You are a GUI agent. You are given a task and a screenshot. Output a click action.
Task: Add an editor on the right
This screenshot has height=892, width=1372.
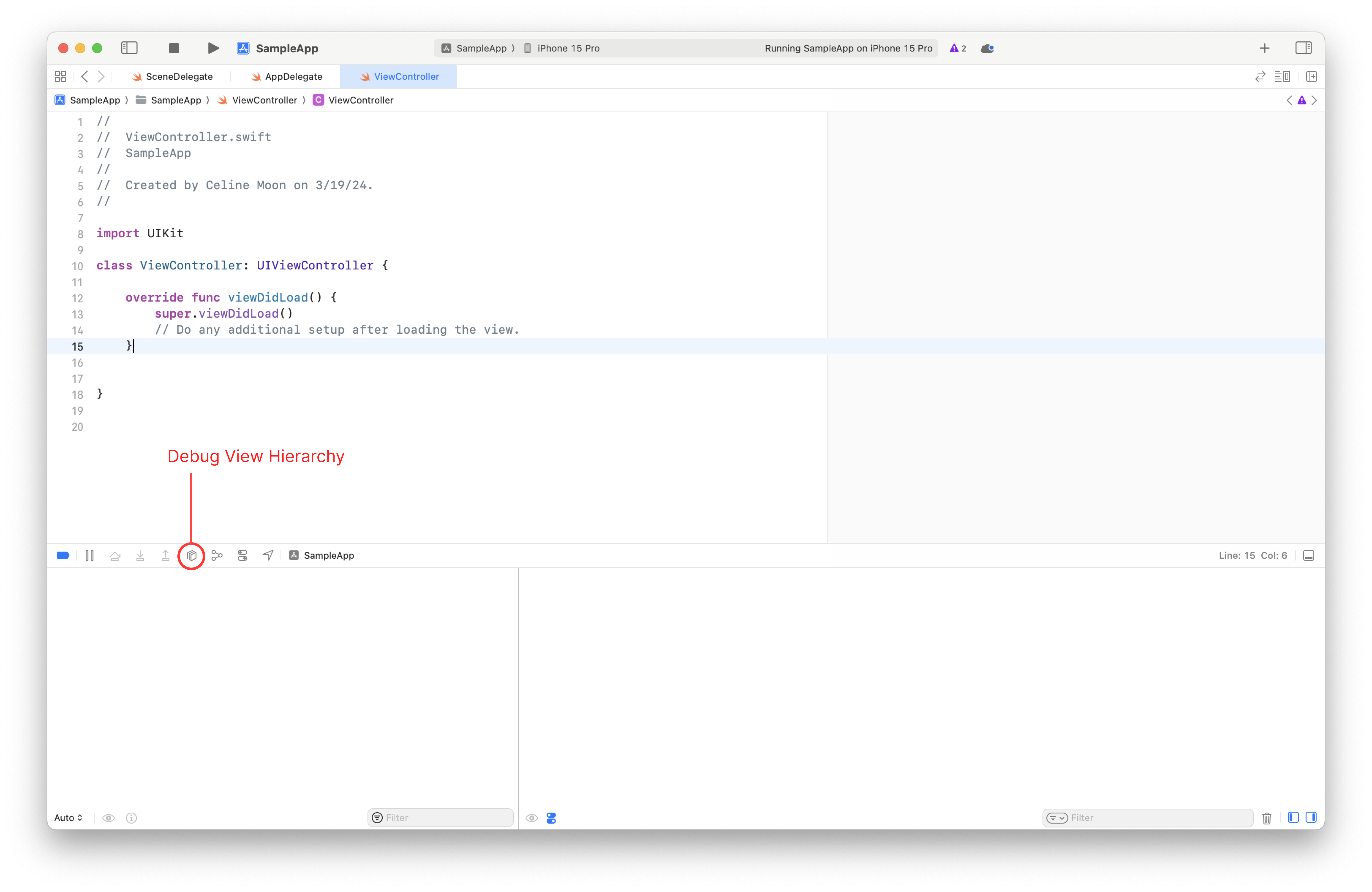coord(1311,76)
